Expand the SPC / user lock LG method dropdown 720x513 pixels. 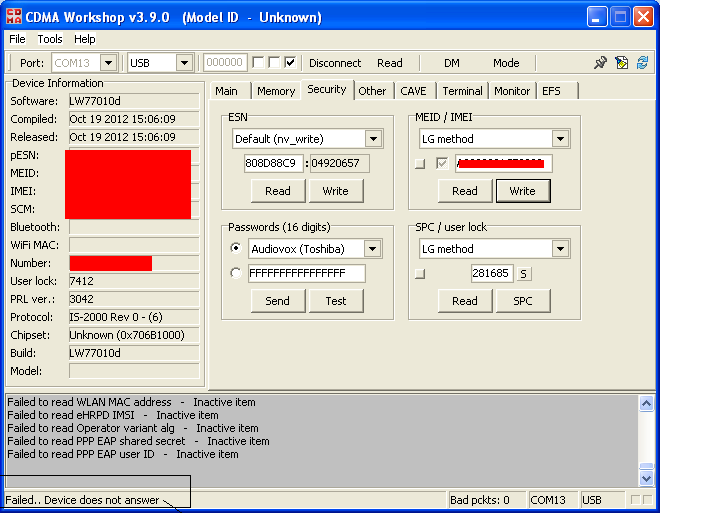pyautogui.click(x=561, y=249)
